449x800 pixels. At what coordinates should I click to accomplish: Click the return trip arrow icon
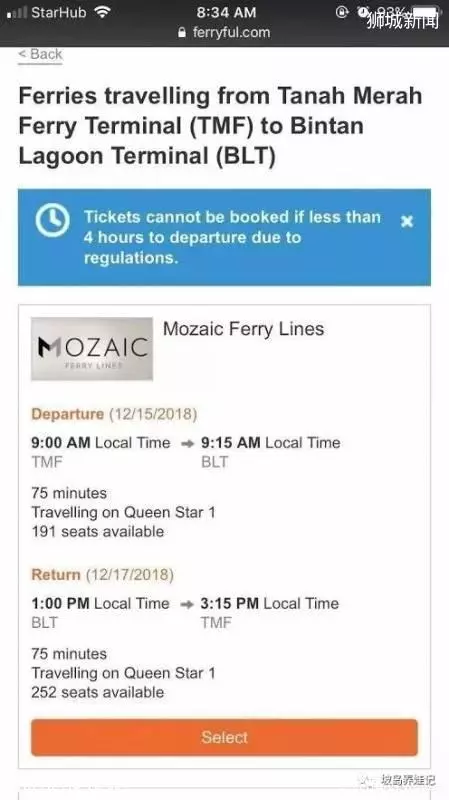click(x=187, y=604)
